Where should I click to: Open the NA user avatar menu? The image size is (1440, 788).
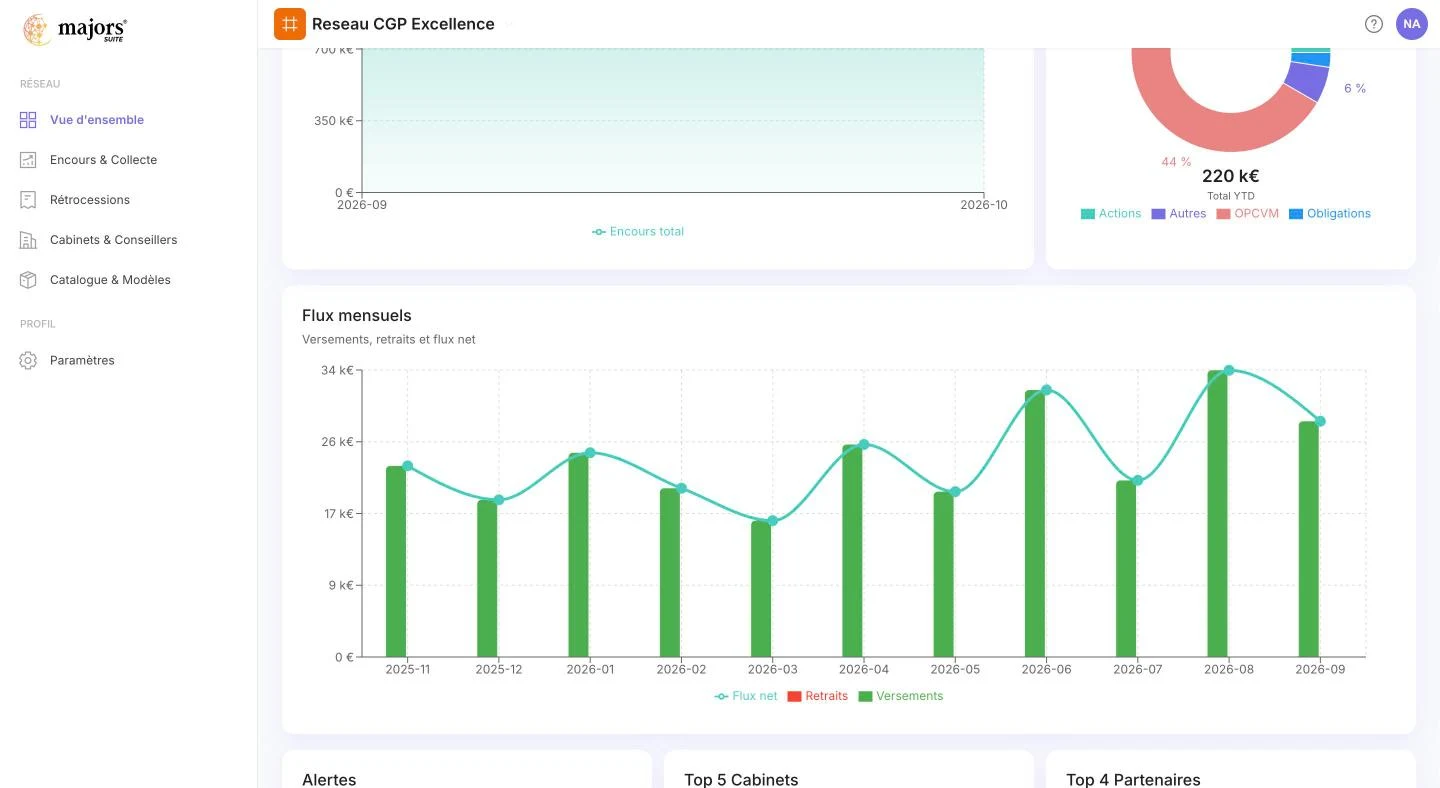pos(1412,24)
